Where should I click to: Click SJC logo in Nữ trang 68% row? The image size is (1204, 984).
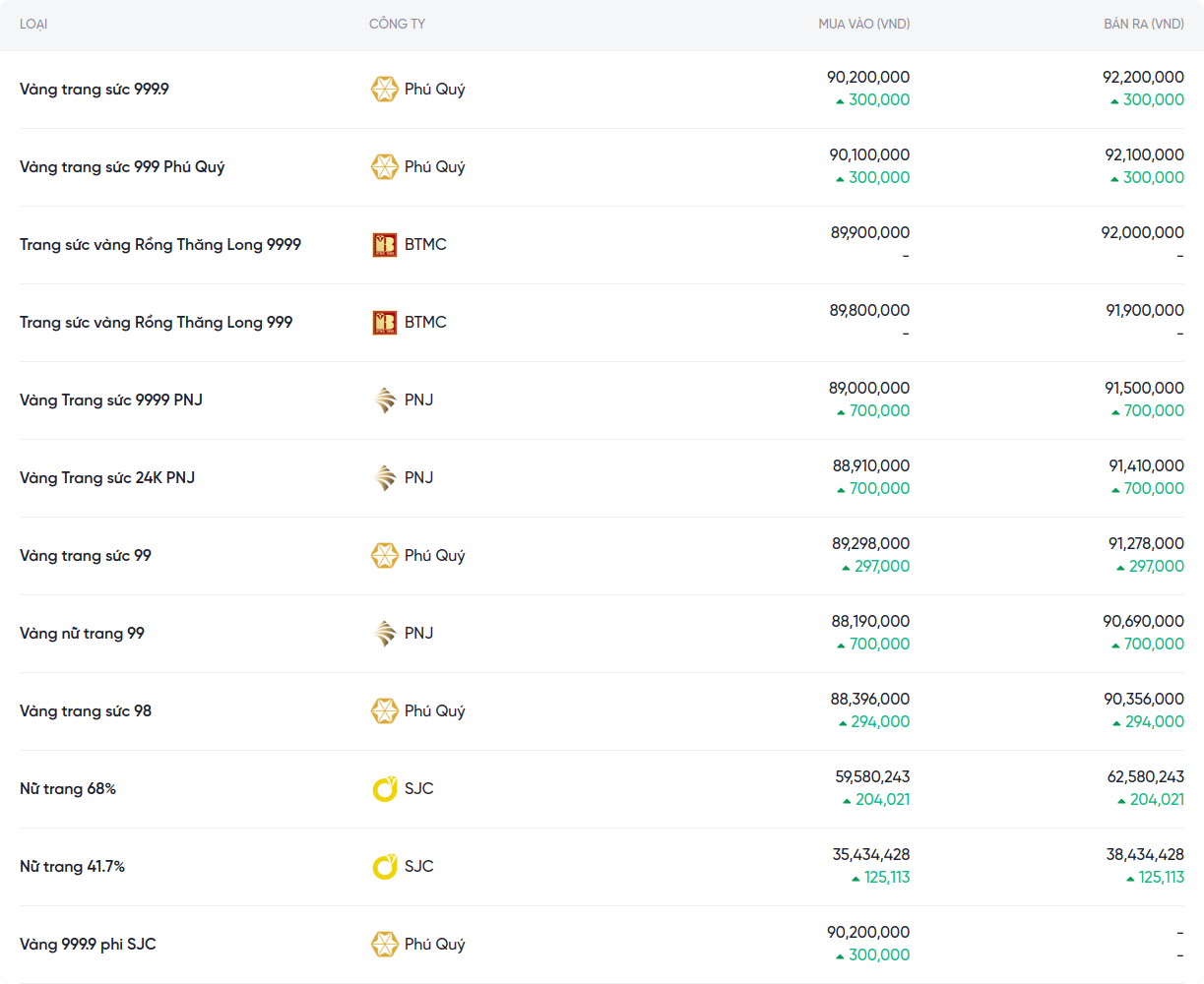384,789
